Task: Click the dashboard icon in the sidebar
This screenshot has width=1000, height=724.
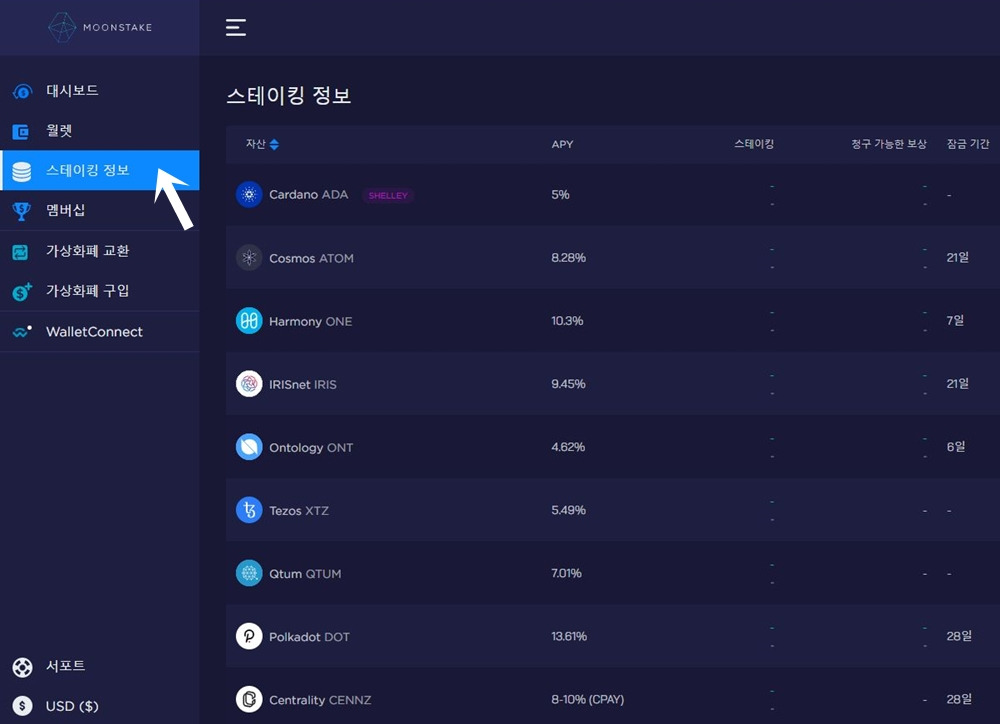Action: click(22, 91)
